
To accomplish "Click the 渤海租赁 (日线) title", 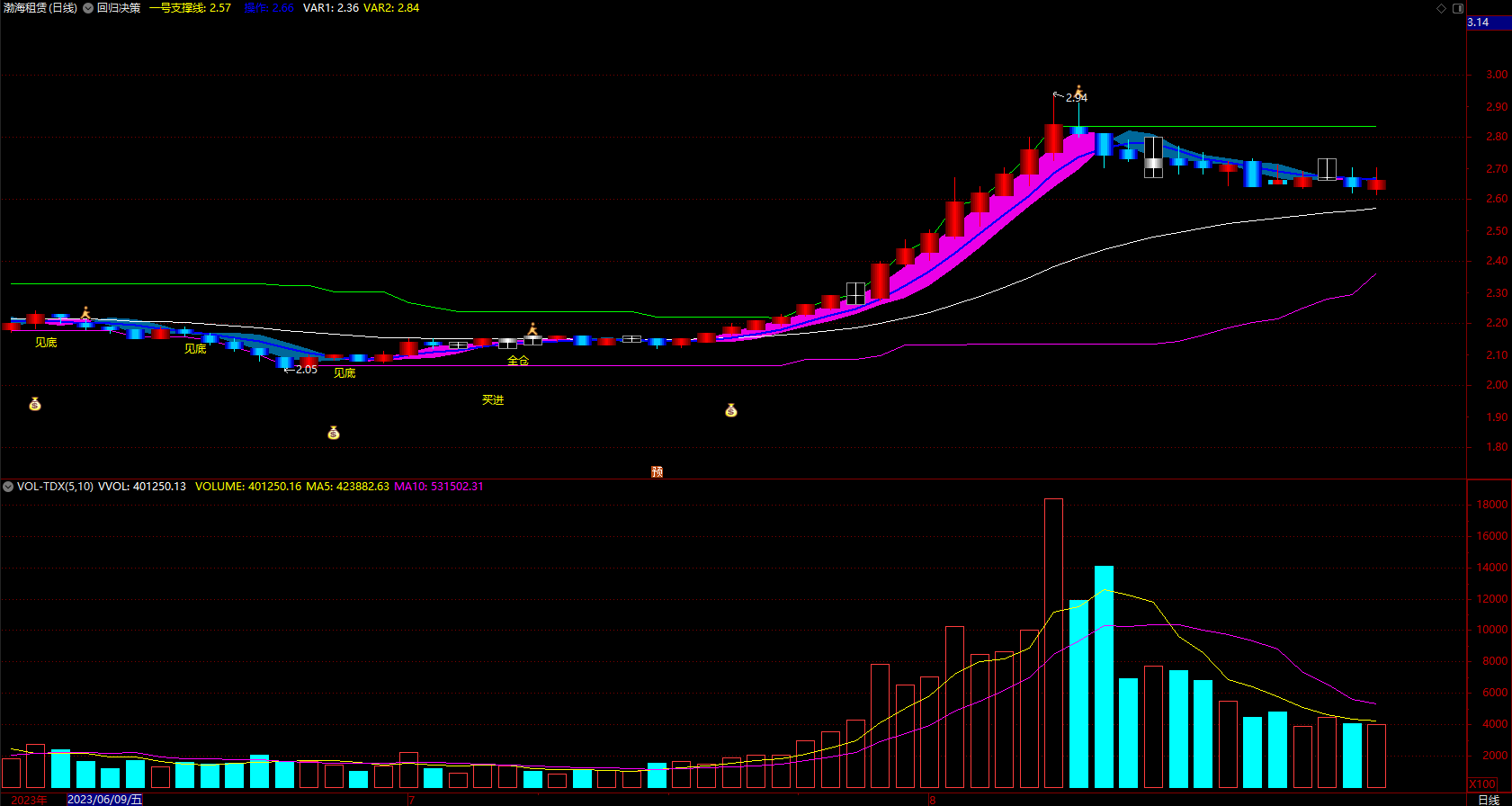I will point(40,8).
